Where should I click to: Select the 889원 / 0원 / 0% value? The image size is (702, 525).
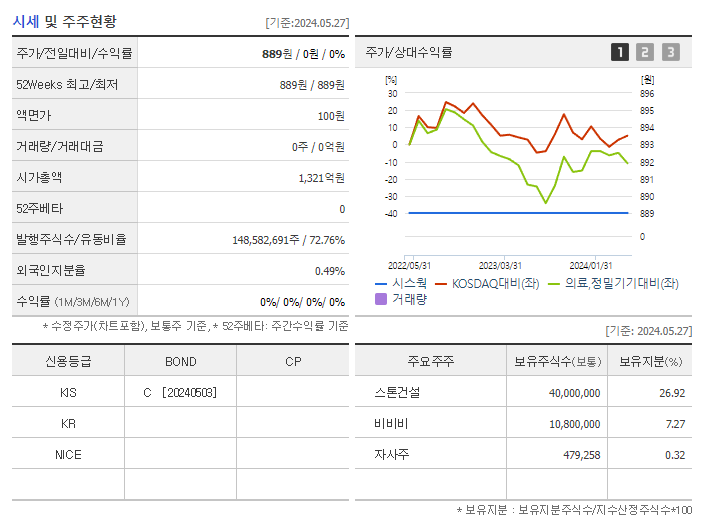(x=303, y=54)
